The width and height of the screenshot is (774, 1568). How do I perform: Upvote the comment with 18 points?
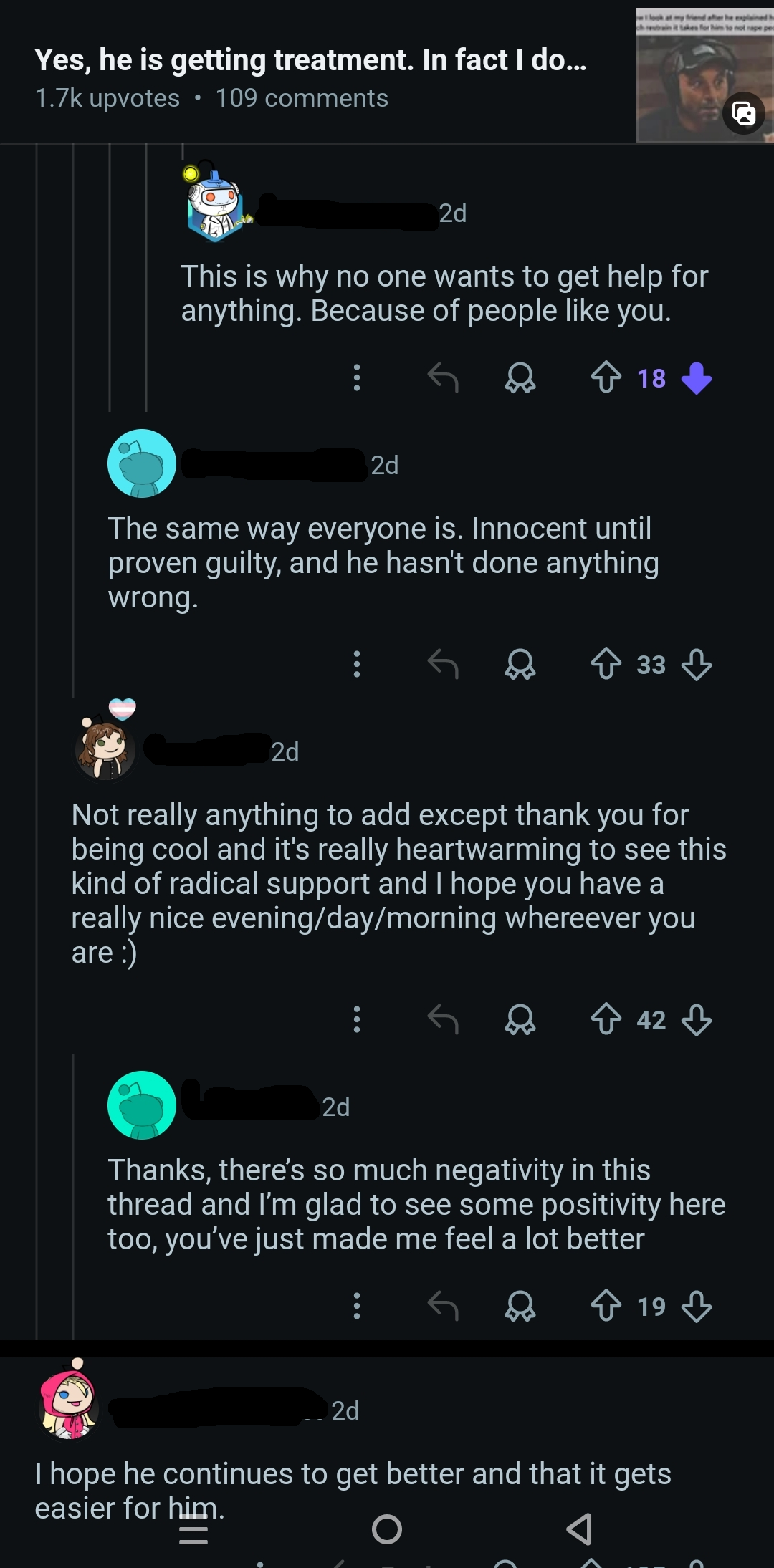[606, 377]
